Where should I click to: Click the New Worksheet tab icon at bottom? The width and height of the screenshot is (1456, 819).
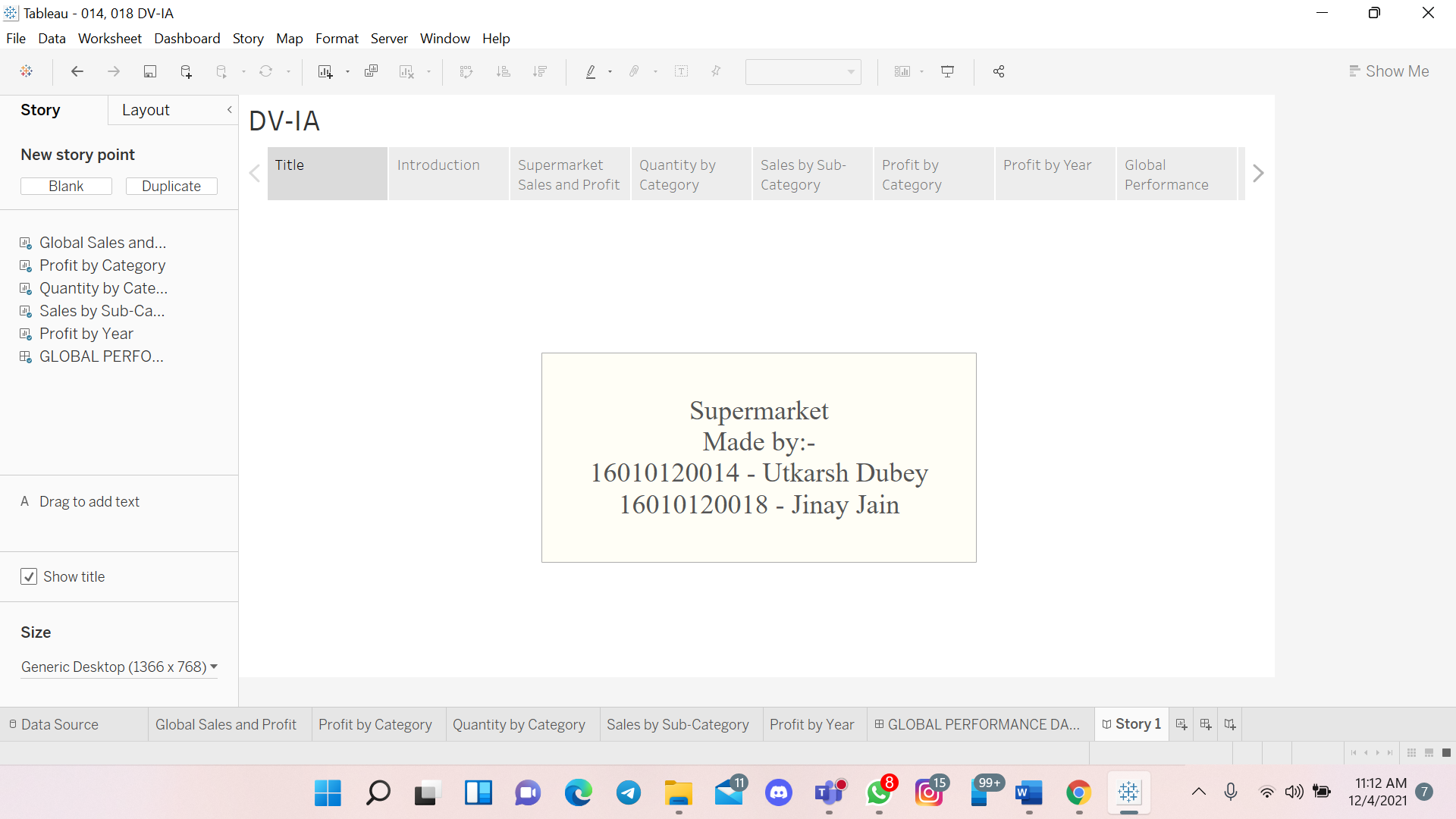tap(1181, 724)
